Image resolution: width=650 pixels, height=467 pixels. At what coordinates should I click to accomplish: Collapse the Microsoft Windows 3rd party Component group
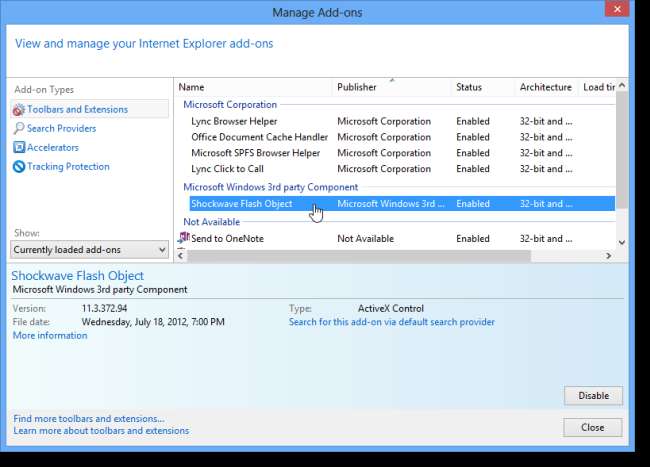[x=271, y=187]
